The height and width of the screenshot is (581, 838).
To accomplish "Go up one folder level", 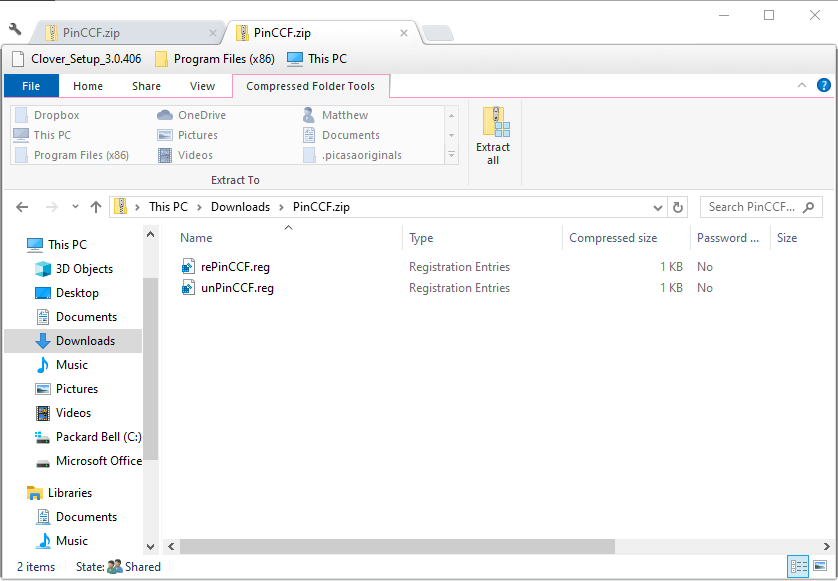I will coord(96,207).
